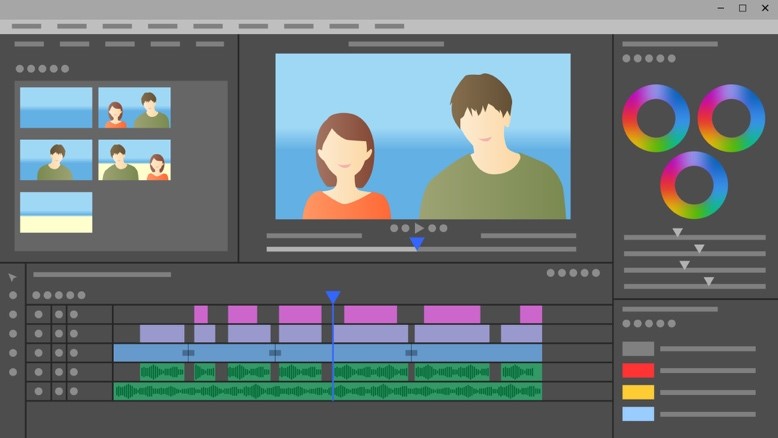Screen dimensions: 778x438
Task: Toggle first dot on bottom audio track header
Action: tap(39, 391)
